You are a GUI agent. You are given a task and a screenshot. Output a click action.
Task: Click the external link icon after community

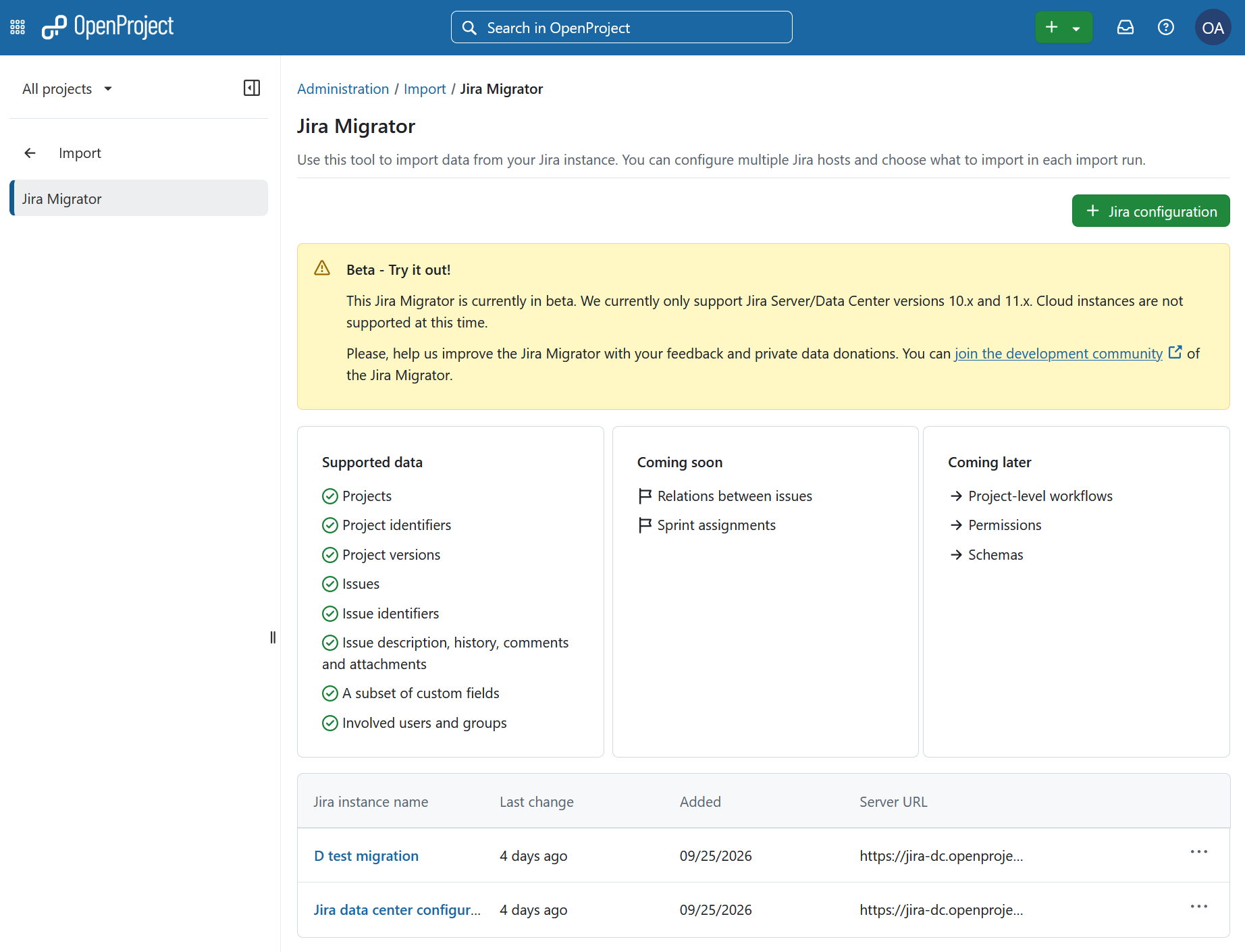(x=1175, y=352)
